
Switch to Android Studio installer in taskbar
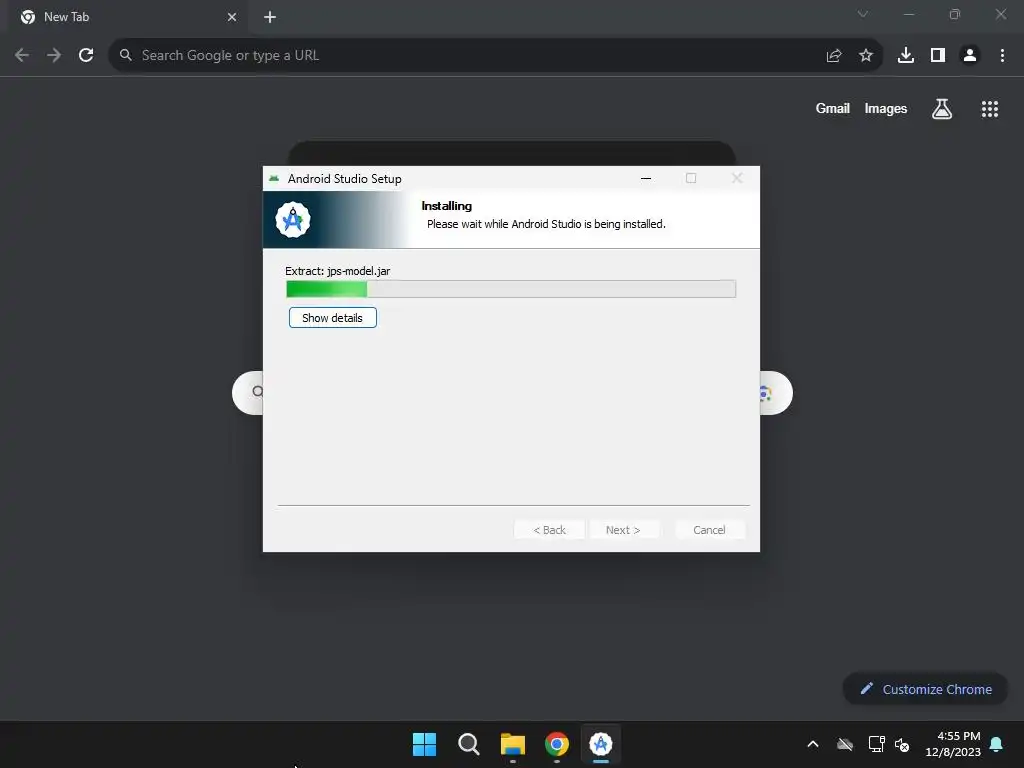[x=601, y=744]
